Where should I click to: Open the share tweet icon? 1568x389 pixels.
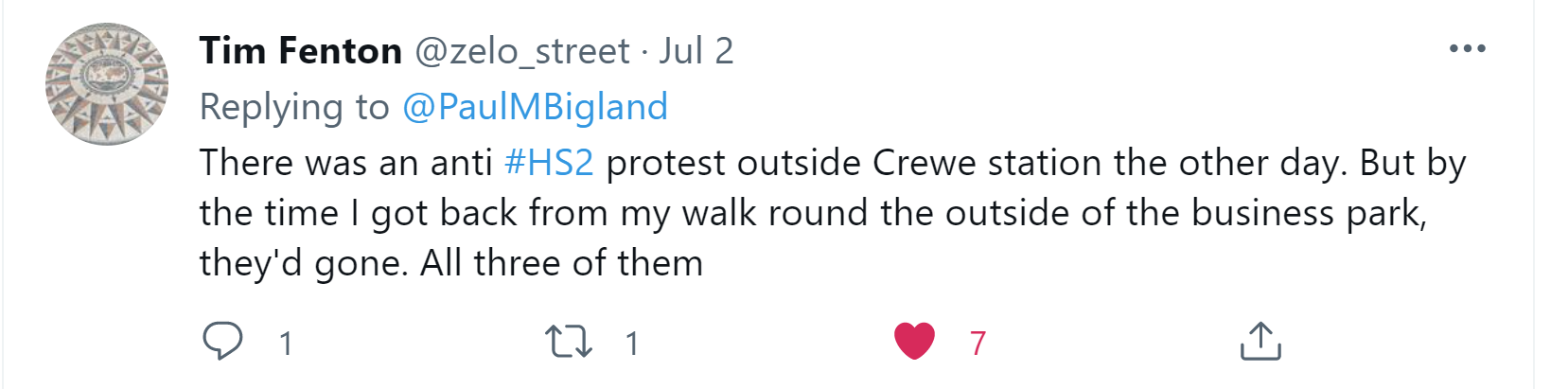[x=1260, y=341]
